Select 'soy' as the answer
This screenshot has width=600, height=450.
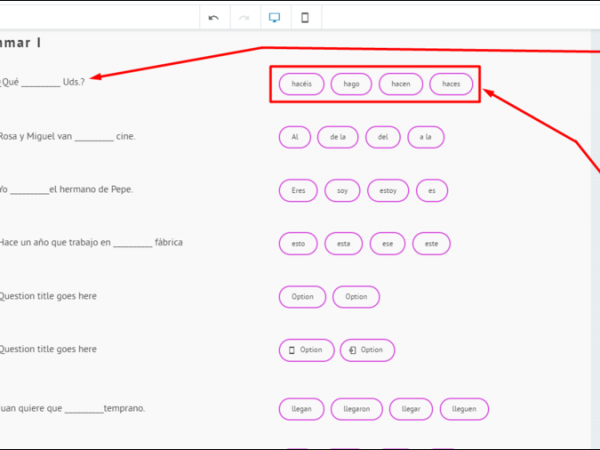coord(342,190)
